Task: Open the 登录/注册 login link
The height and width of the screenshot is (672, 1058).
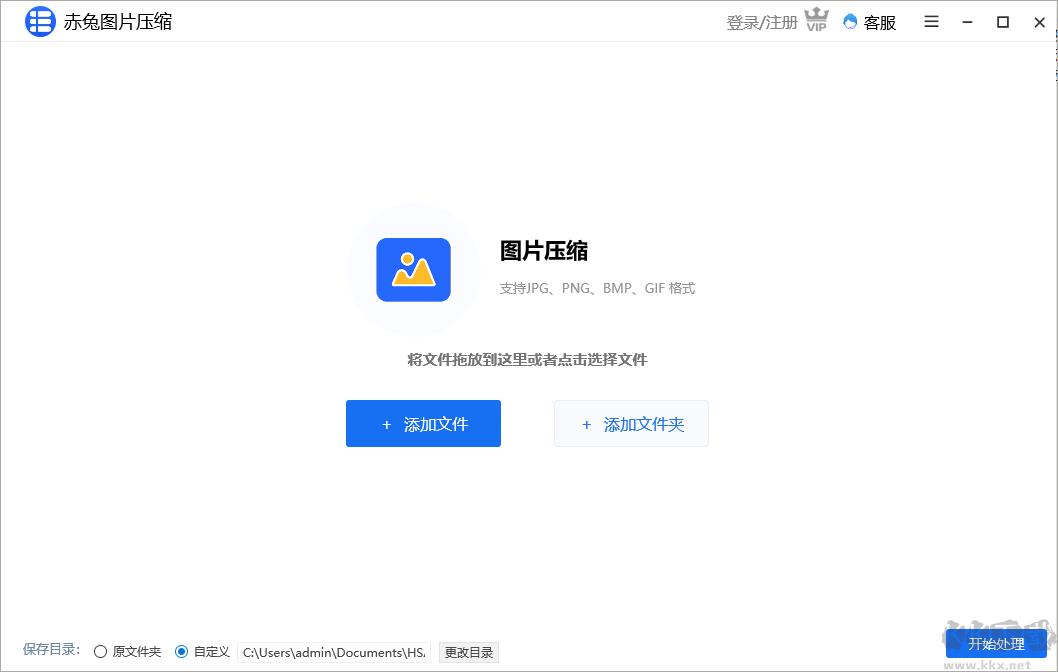Action: (759, 21)
